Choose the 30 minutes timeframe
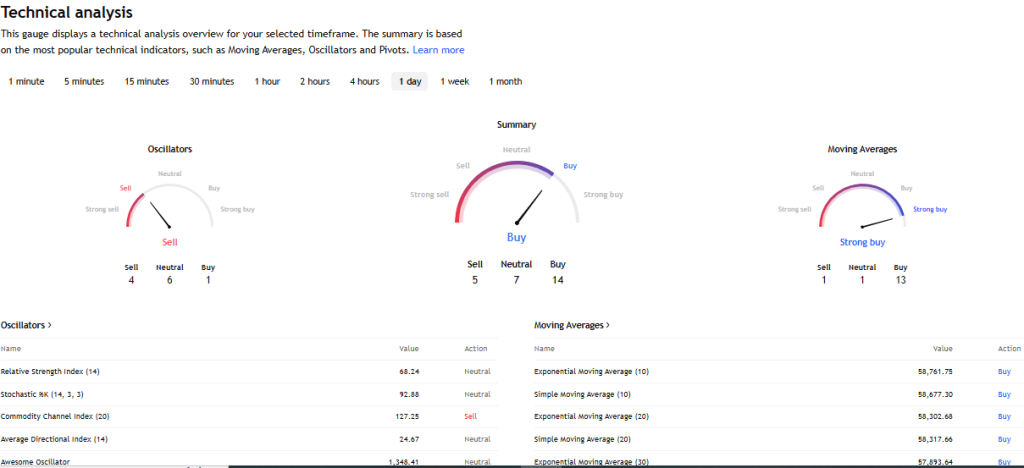The image size is (1024, 468). pos(212,82)
